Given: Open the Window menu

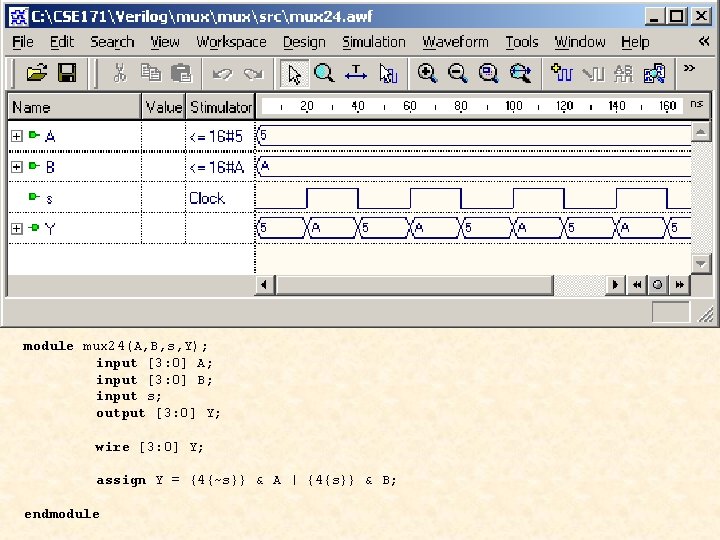Looking at the screenshot, I should tap(580, 42).
